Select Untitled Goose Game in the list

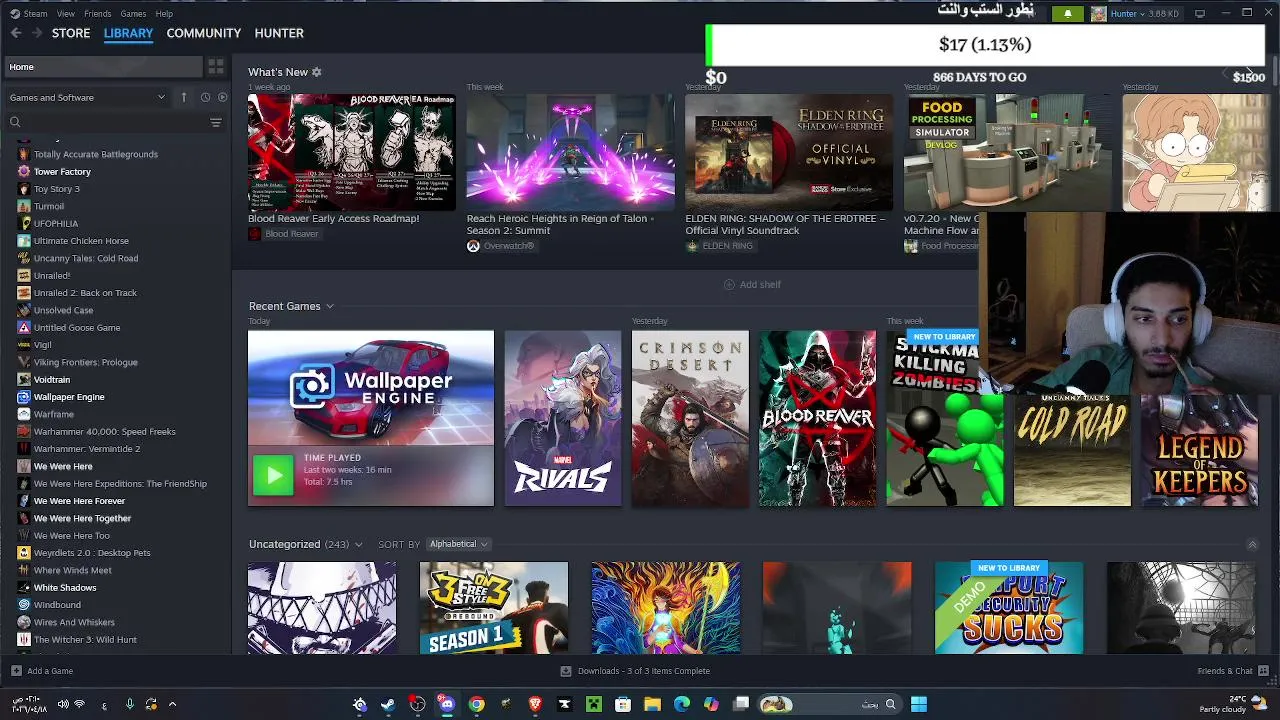click(77, 327)
